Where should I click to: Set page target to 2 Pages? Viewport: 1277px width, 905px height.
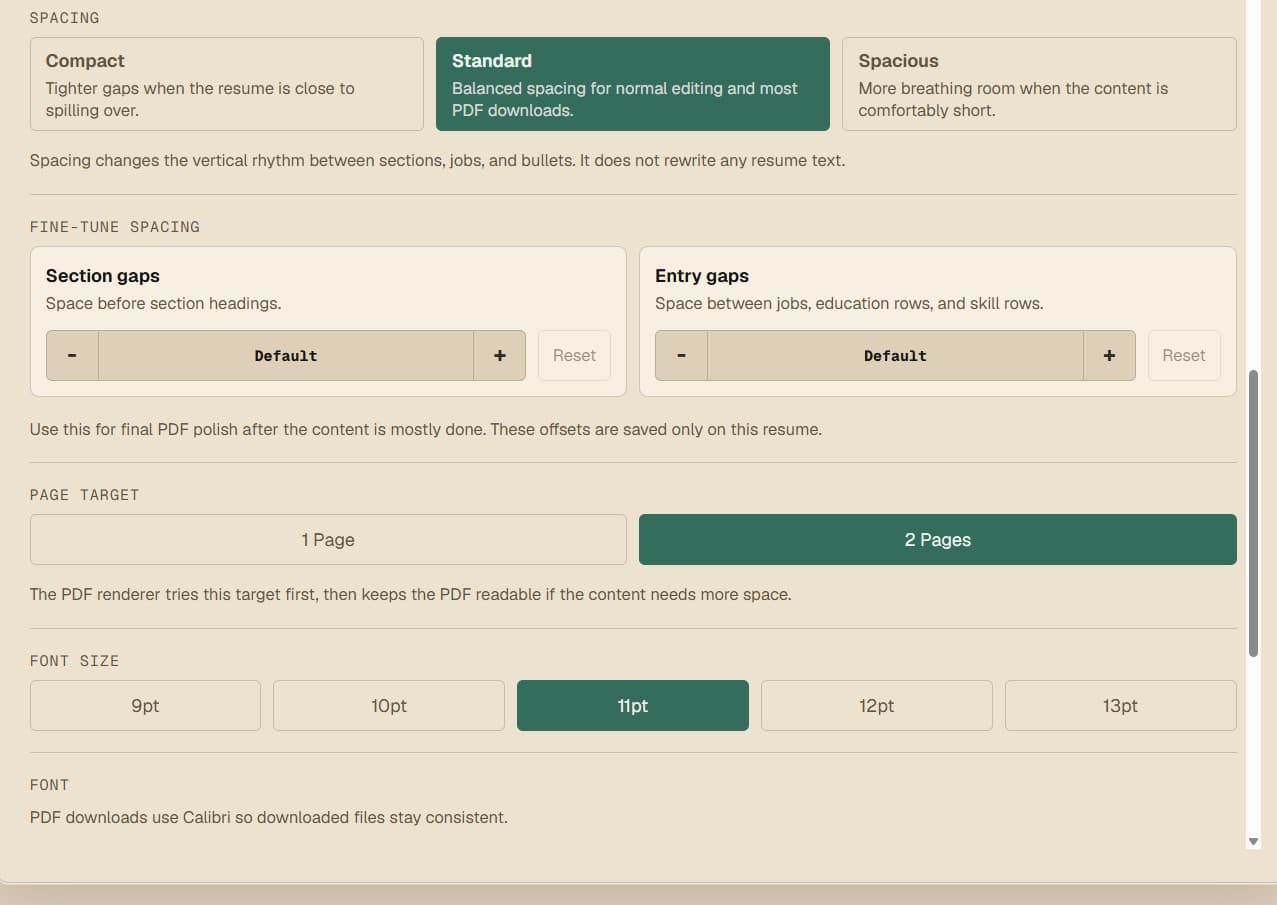(x=938, y=540)
